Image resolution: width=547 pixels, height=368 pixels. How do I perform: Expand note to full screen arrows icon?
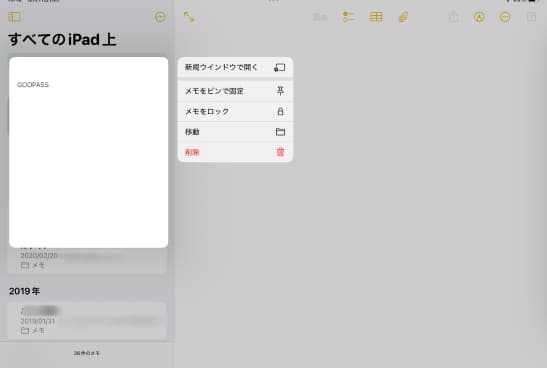click(189, 17)
